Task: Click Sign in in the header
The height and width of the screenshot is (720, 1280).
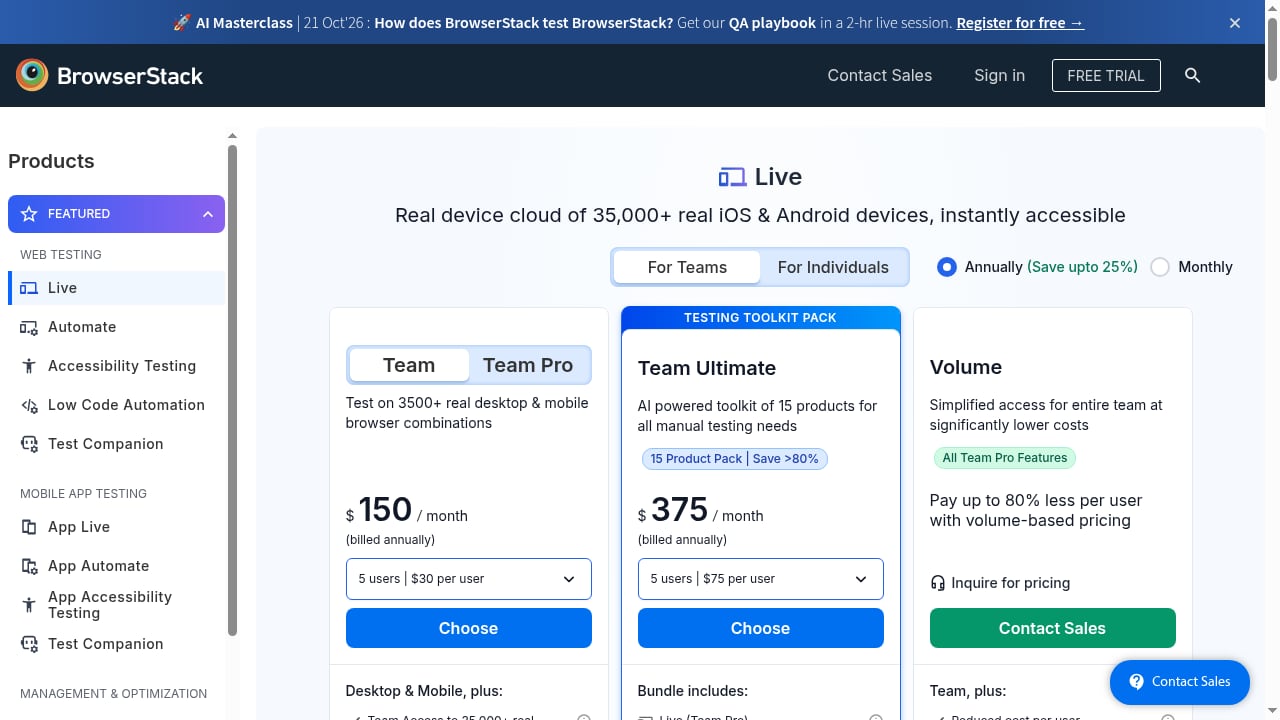Action: (1000, 75)
